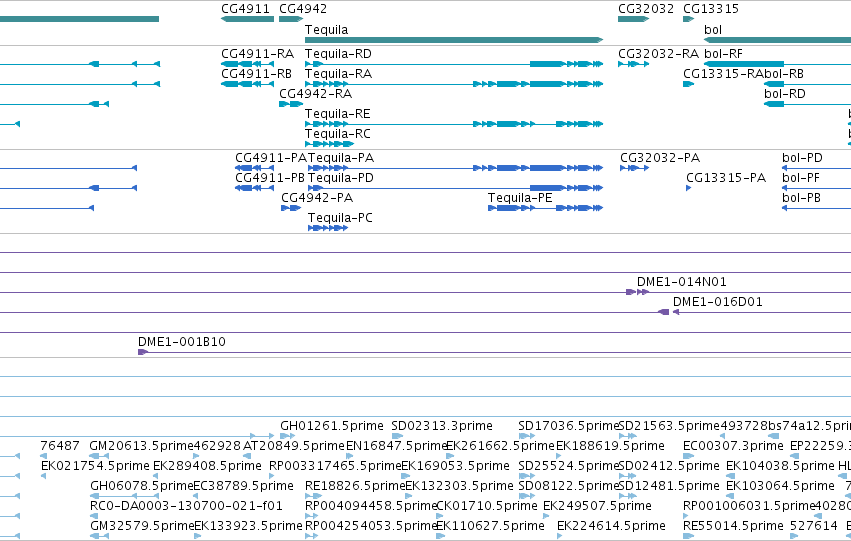Select transcript label CG32032-RA
851x541 pixels.
click(658, 54)
